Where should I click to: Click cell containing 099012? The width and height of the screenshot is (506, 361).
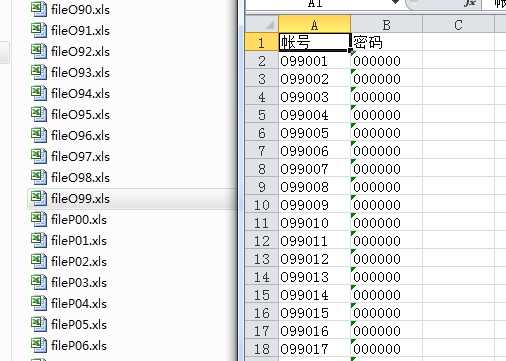[x=315, y=259]
